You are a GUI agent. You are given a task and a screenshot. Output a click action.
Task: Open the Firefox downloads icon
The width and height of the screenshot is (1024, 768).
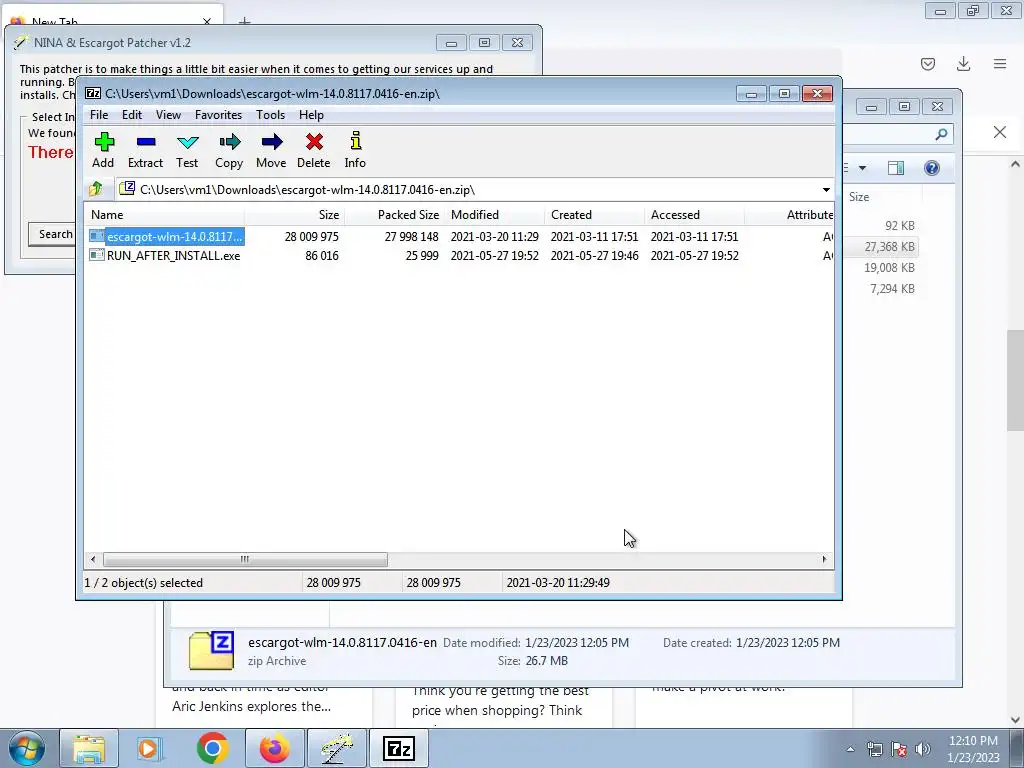963,63
